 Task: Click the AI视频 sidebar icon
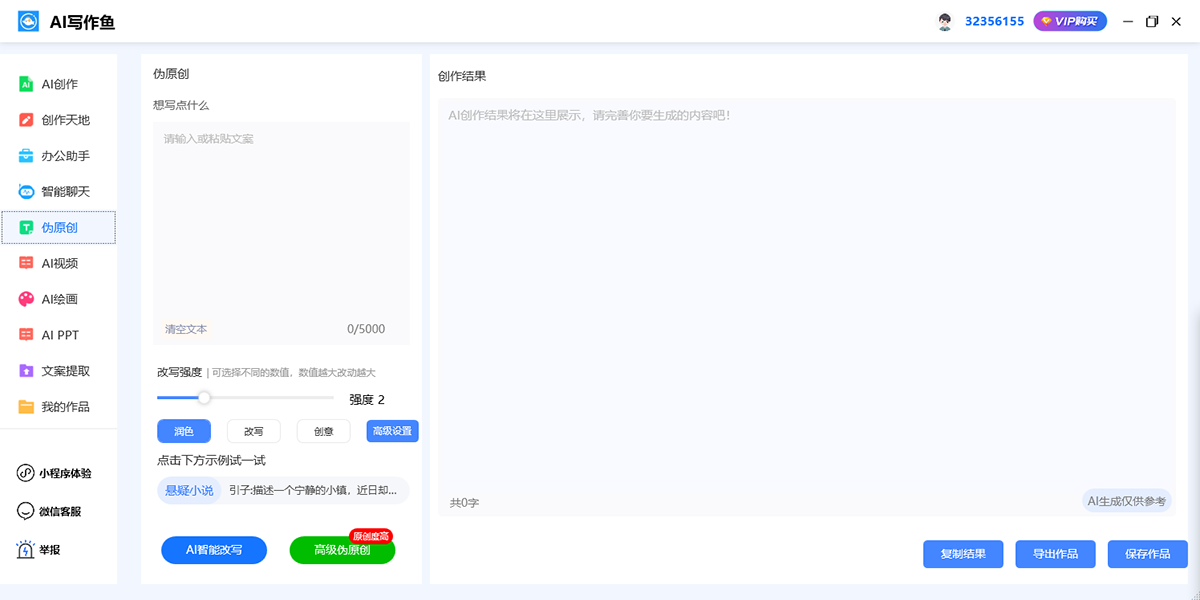(x=26, y=263)
